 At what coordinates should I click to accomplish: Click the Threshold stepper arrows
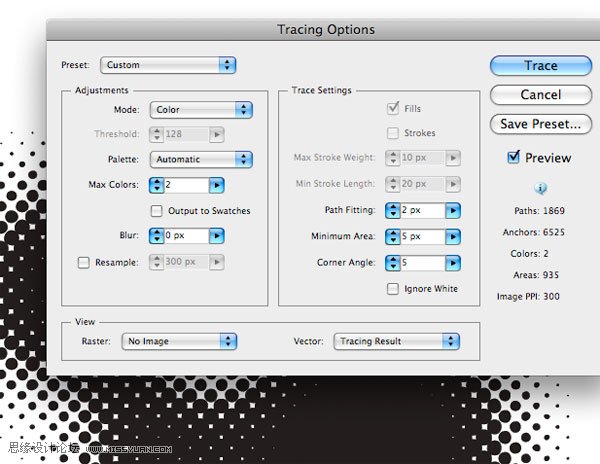[156, 135]
